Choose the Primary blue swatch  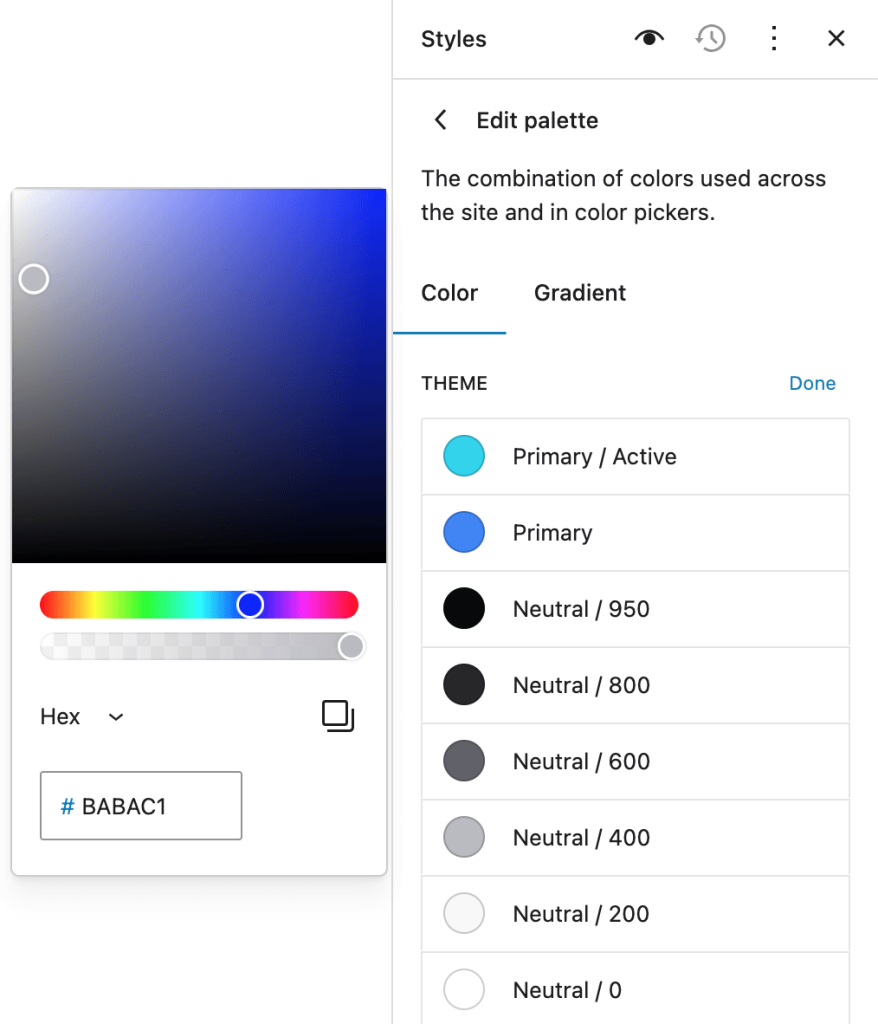tap(464, 532)
